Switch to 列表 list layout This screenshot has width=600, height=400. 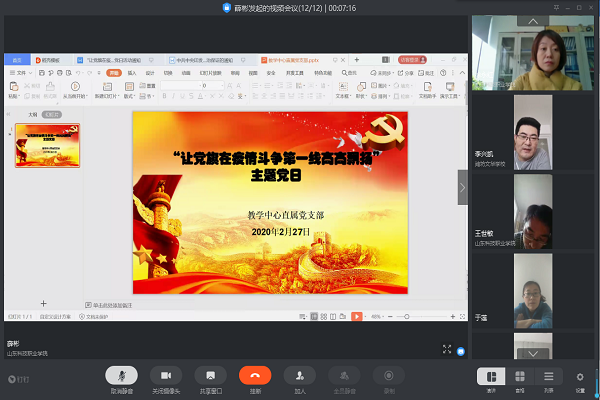549,377
